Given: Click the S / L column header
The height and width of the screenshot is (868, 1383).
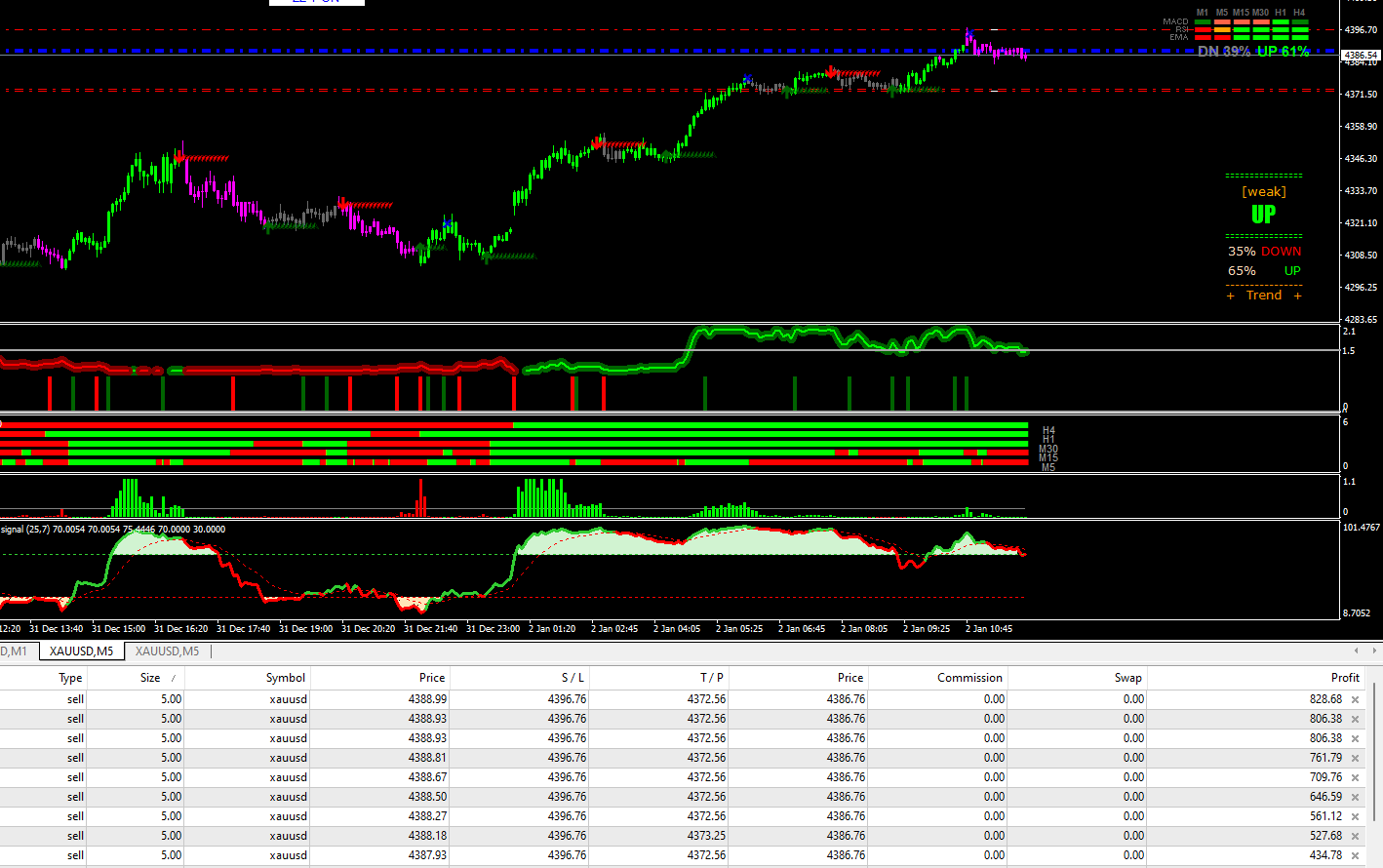Looking at the screenshot, I should [573, 678].
